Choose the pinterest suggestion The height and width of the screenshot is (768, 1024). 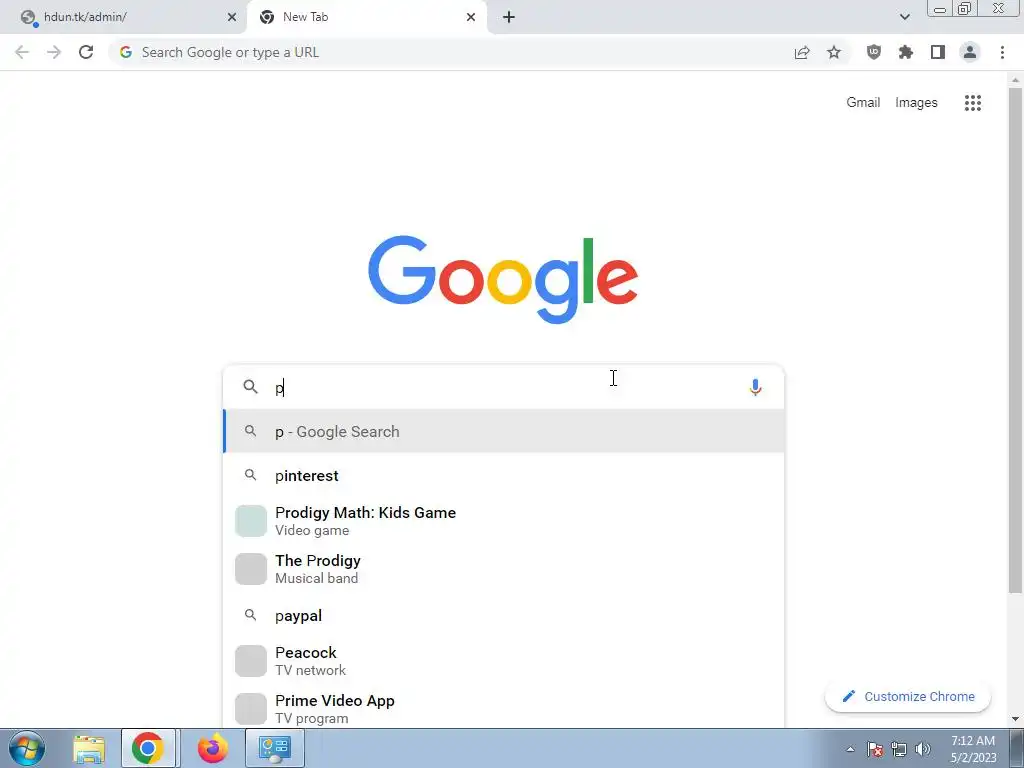click(504, 475)
